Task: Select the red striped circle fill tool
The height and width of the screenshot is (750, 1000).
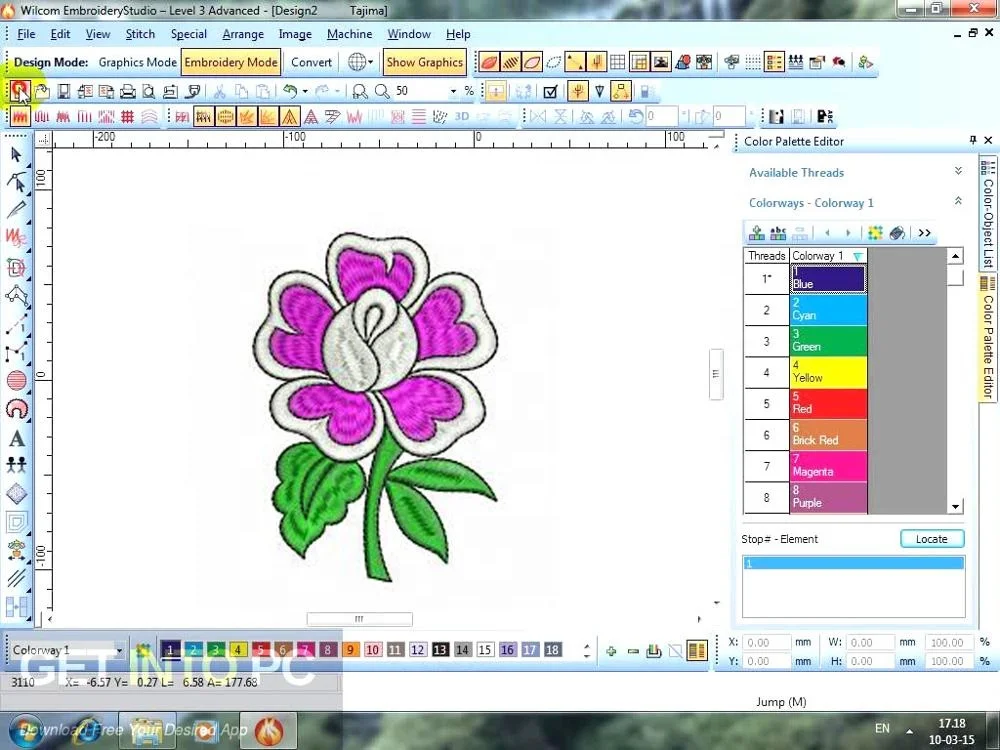Action: coord(16,380)
